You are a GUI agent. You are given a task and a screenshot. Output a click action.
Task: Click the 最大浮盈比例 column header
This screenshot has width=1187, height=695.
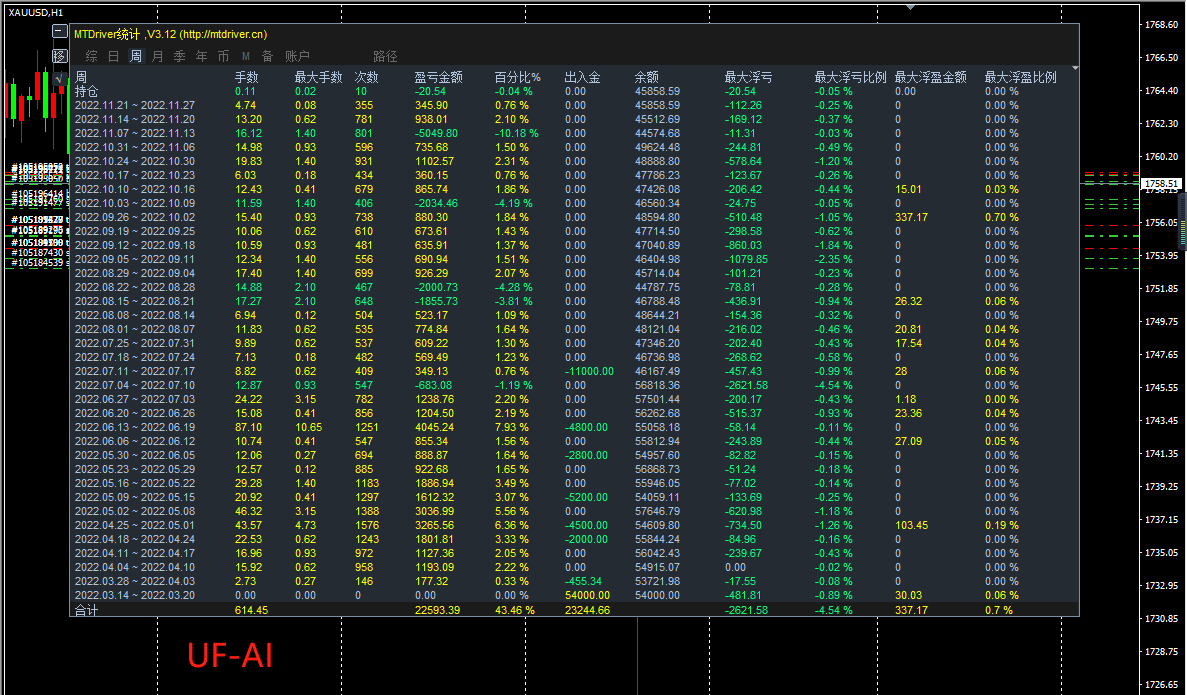(1020, 77)
